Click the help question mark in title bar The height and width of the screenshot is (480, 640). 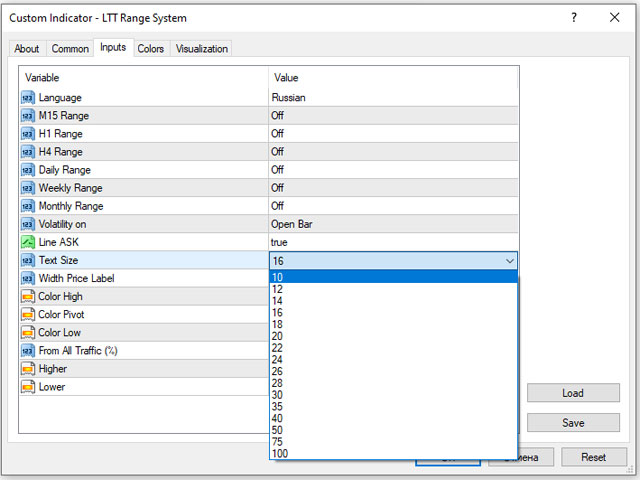coord(574,18)
